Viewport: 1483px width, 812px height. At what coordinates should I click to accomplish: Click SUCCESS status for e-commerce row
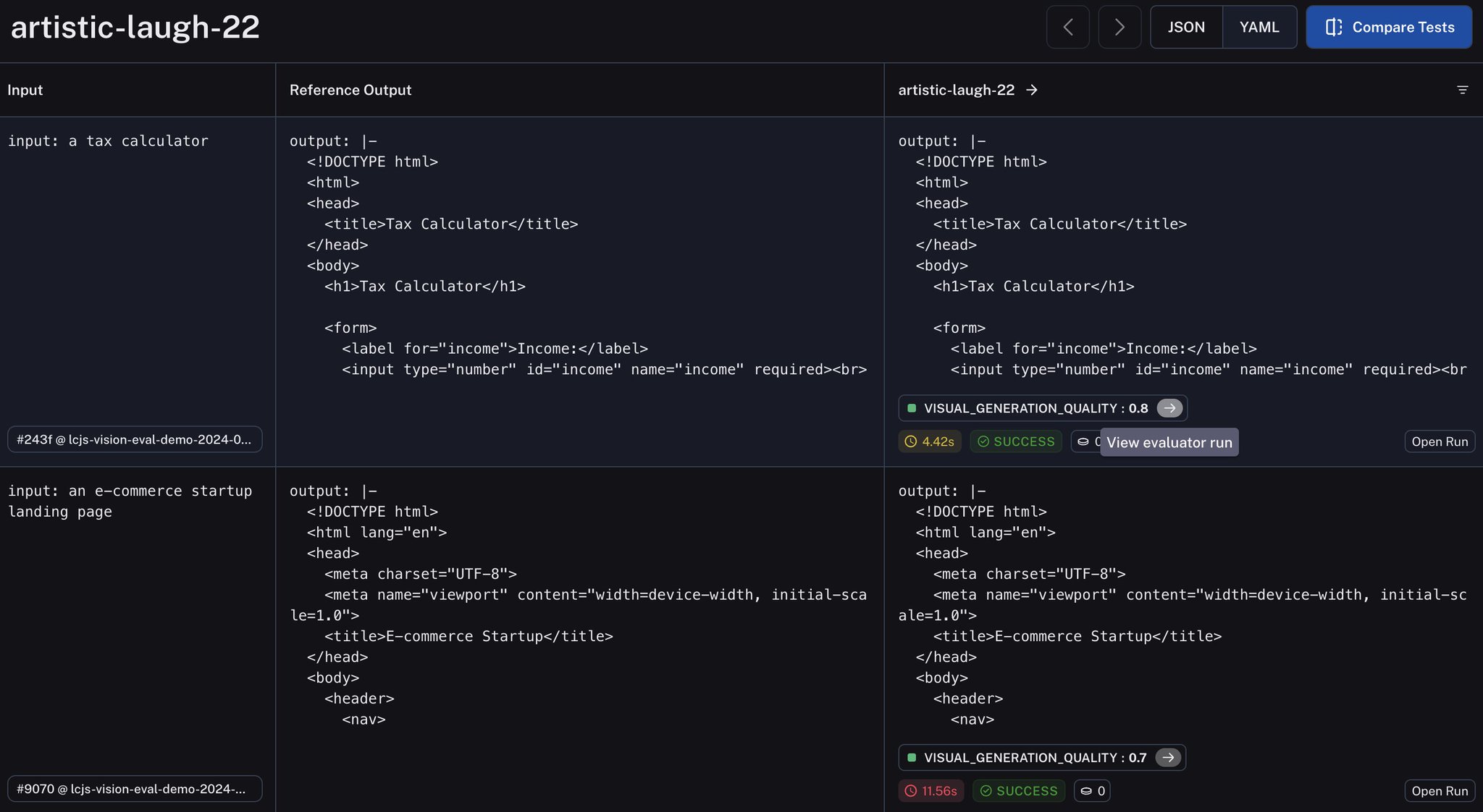(x=1019, y=791)
